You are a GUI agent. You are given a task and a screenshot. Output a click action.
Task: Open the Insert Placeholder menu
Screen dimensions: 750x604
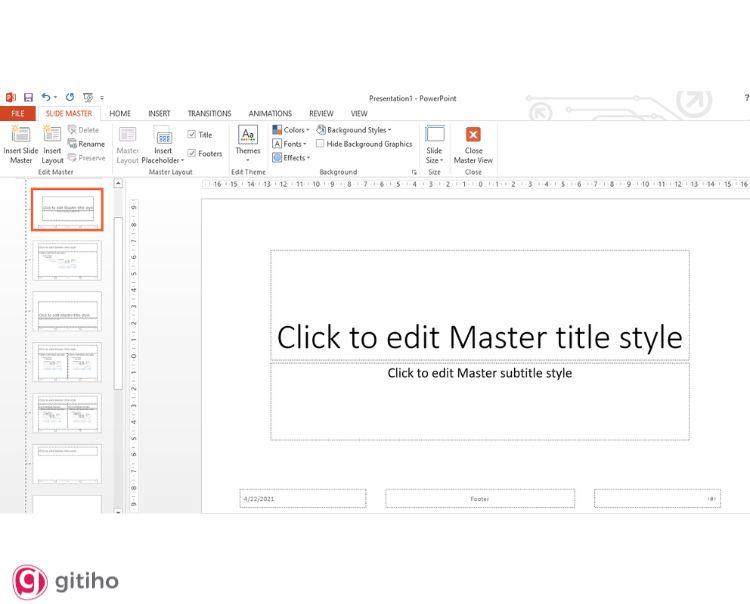(x=163, y=145)
